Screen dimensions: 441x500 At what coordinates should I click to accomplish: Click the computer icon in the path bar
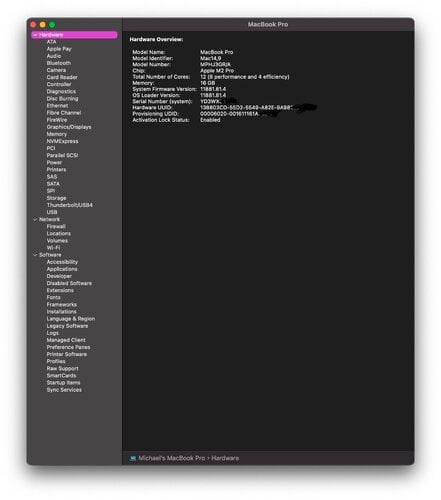(x=133, y=458)
